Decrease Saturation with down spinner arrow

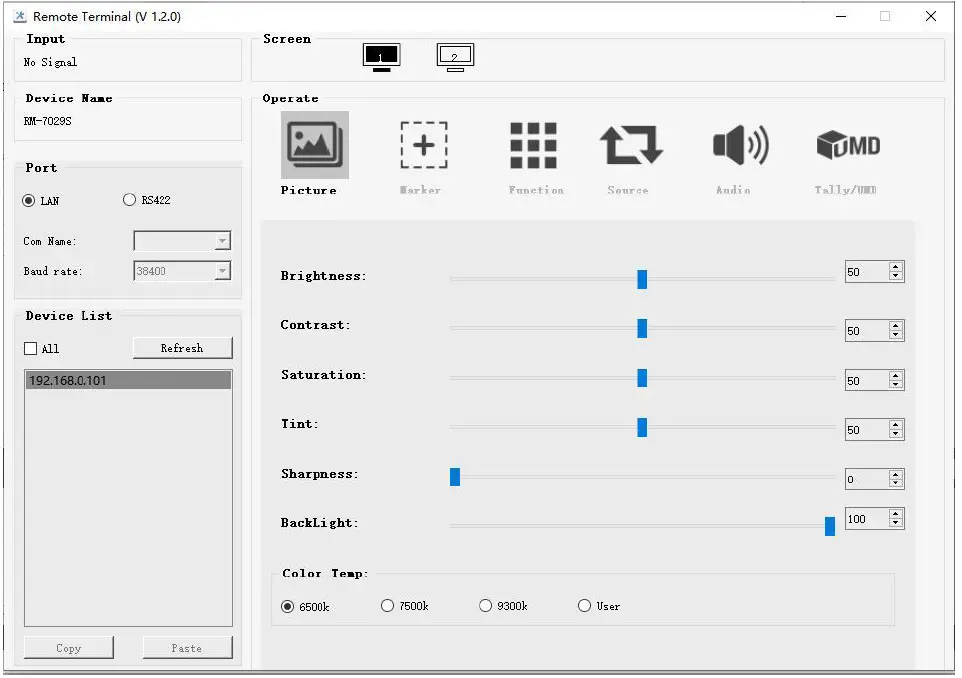[x=896, y=385]
